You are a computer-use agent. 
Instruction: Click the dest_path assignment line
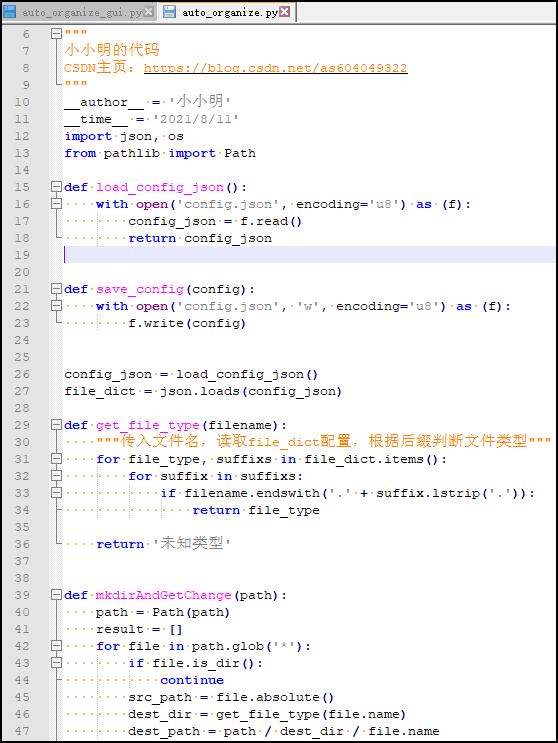coord(284,732)
